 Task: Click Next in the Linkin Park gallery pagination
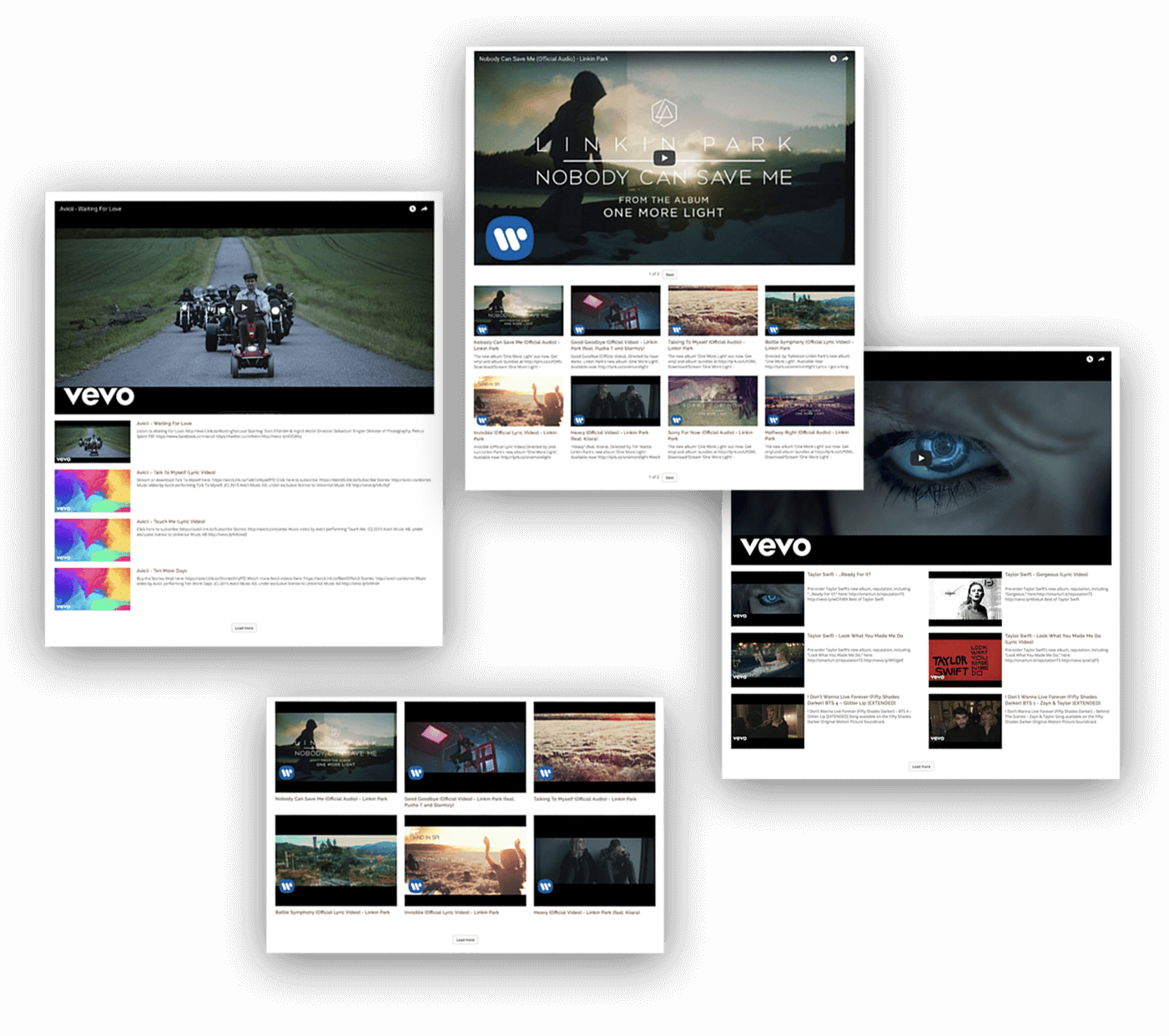pyautogui.click(x=670, y=274)
